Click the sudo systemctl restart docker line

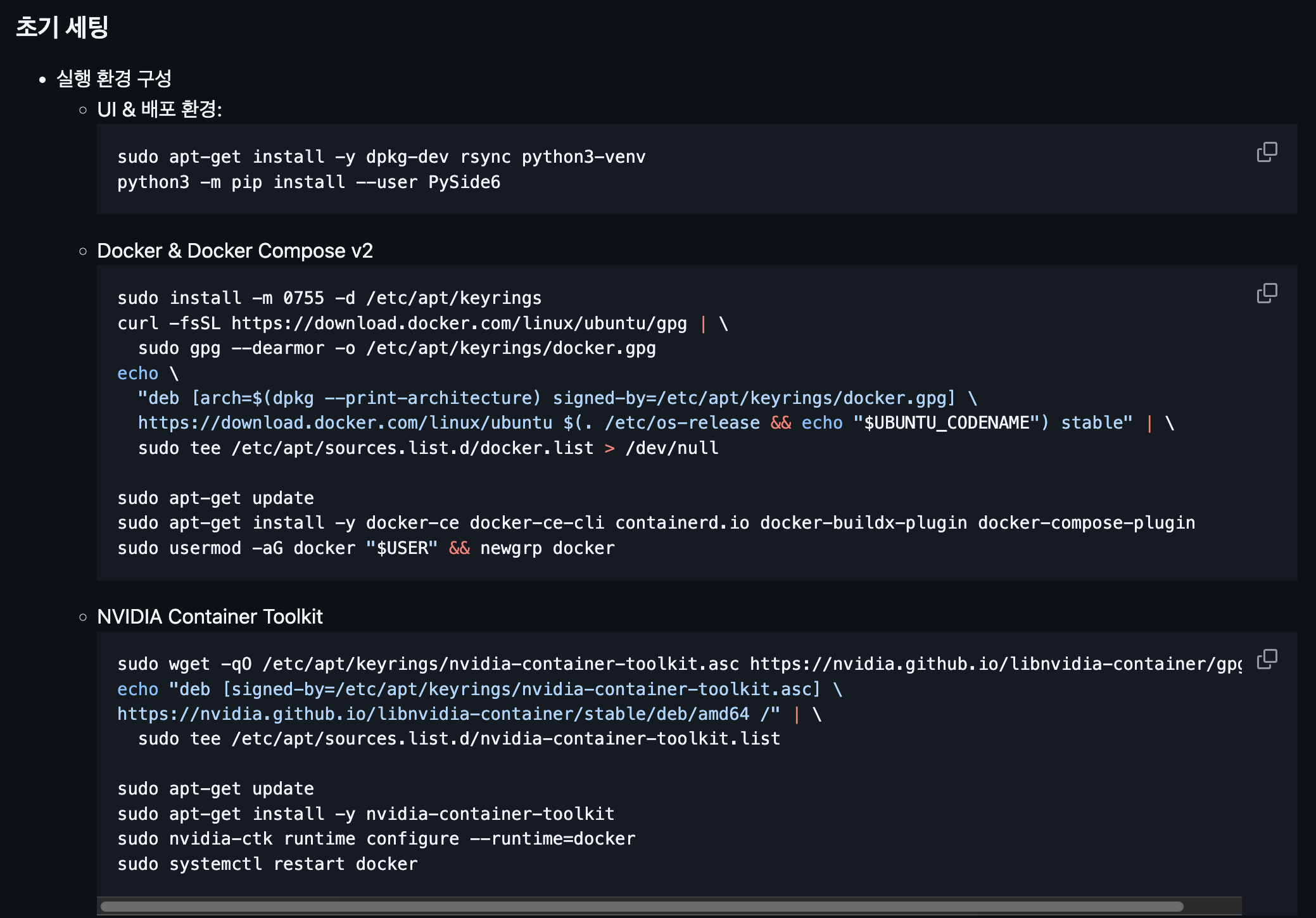267,864
